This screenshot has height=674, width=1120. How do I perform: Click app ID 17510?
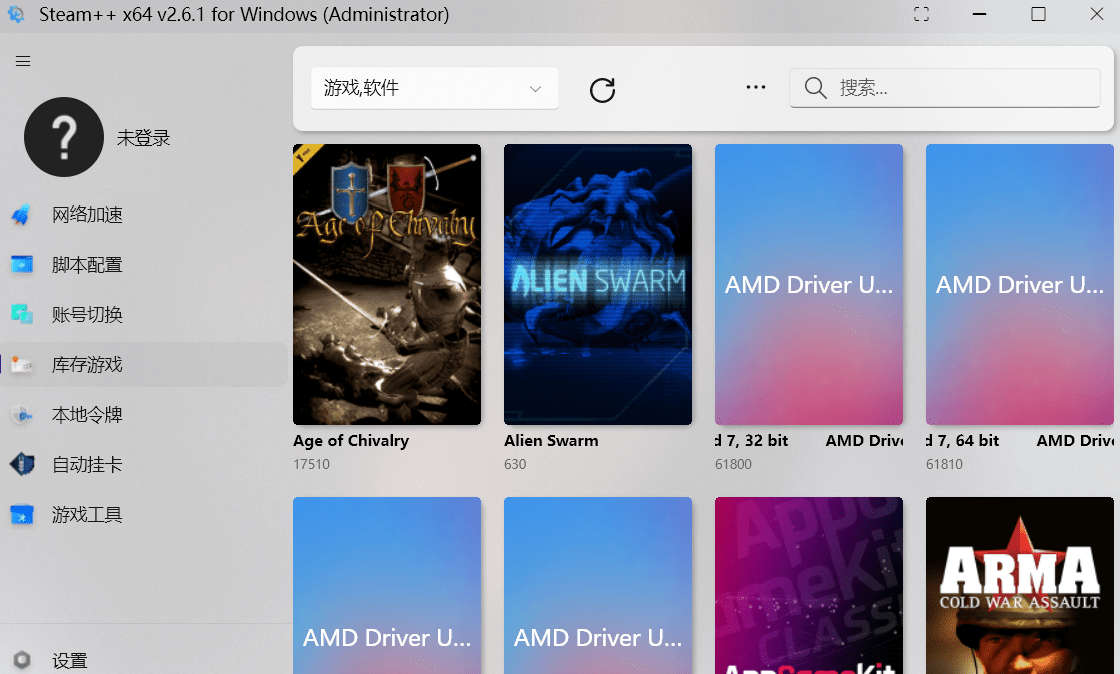pos(311,464)
